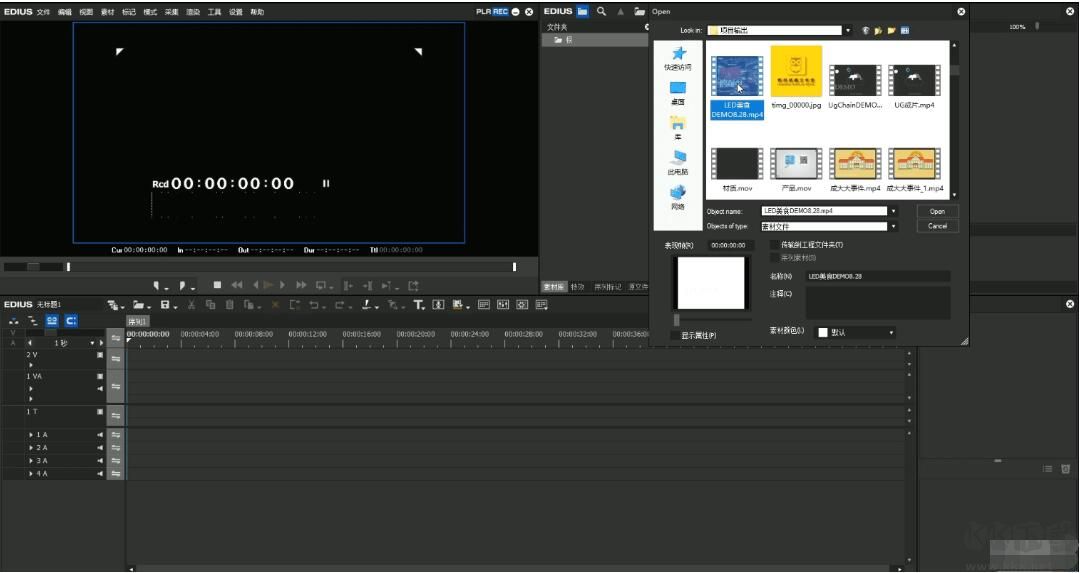Click the Save project icon in timeline toolbar

point(165,305)
